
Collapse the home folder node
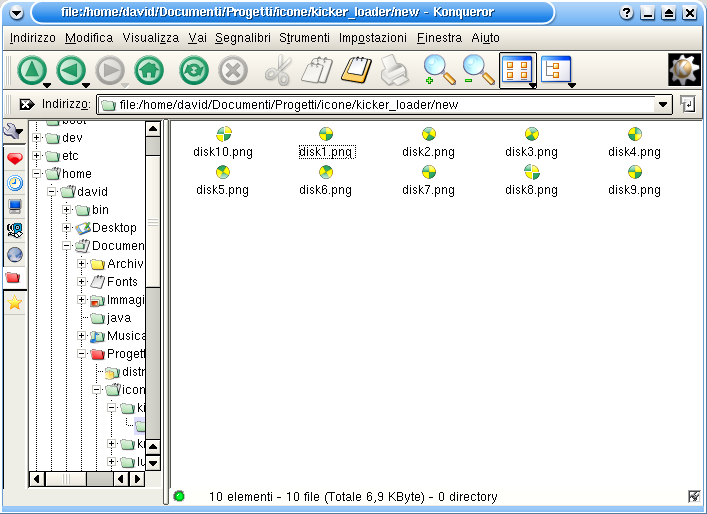[x=37, y=174]
